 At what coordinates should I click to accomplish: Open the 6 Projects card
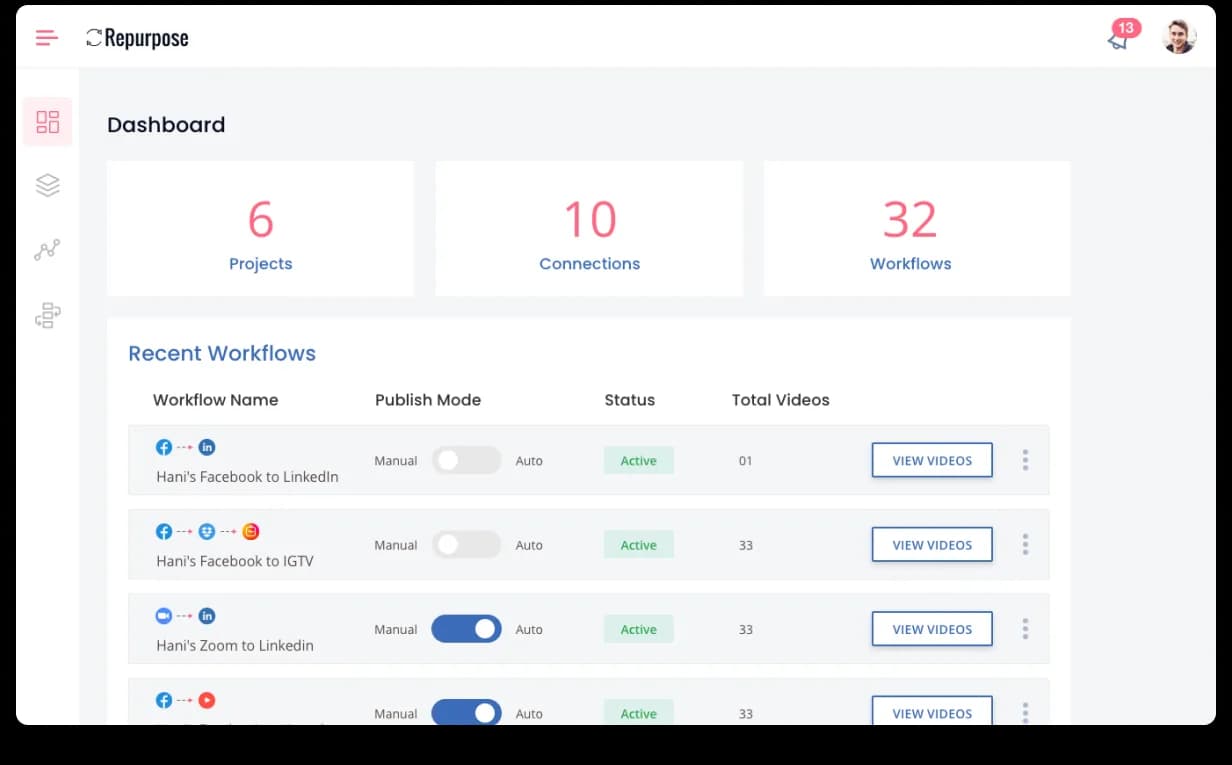(260, 228)
